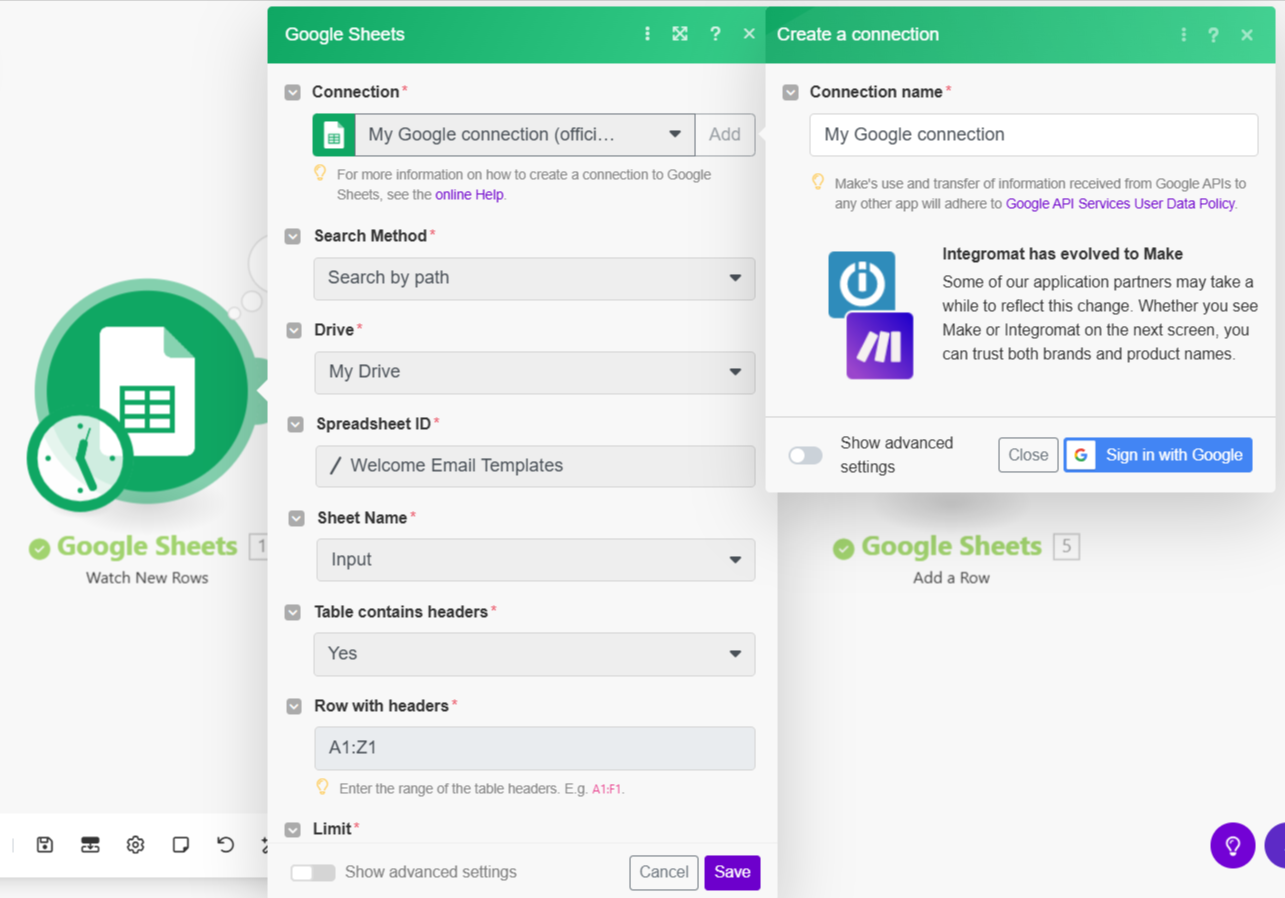Toggle the Limit field checkbox
This screenshot has width=1285, height=898.
click(293, 829)
